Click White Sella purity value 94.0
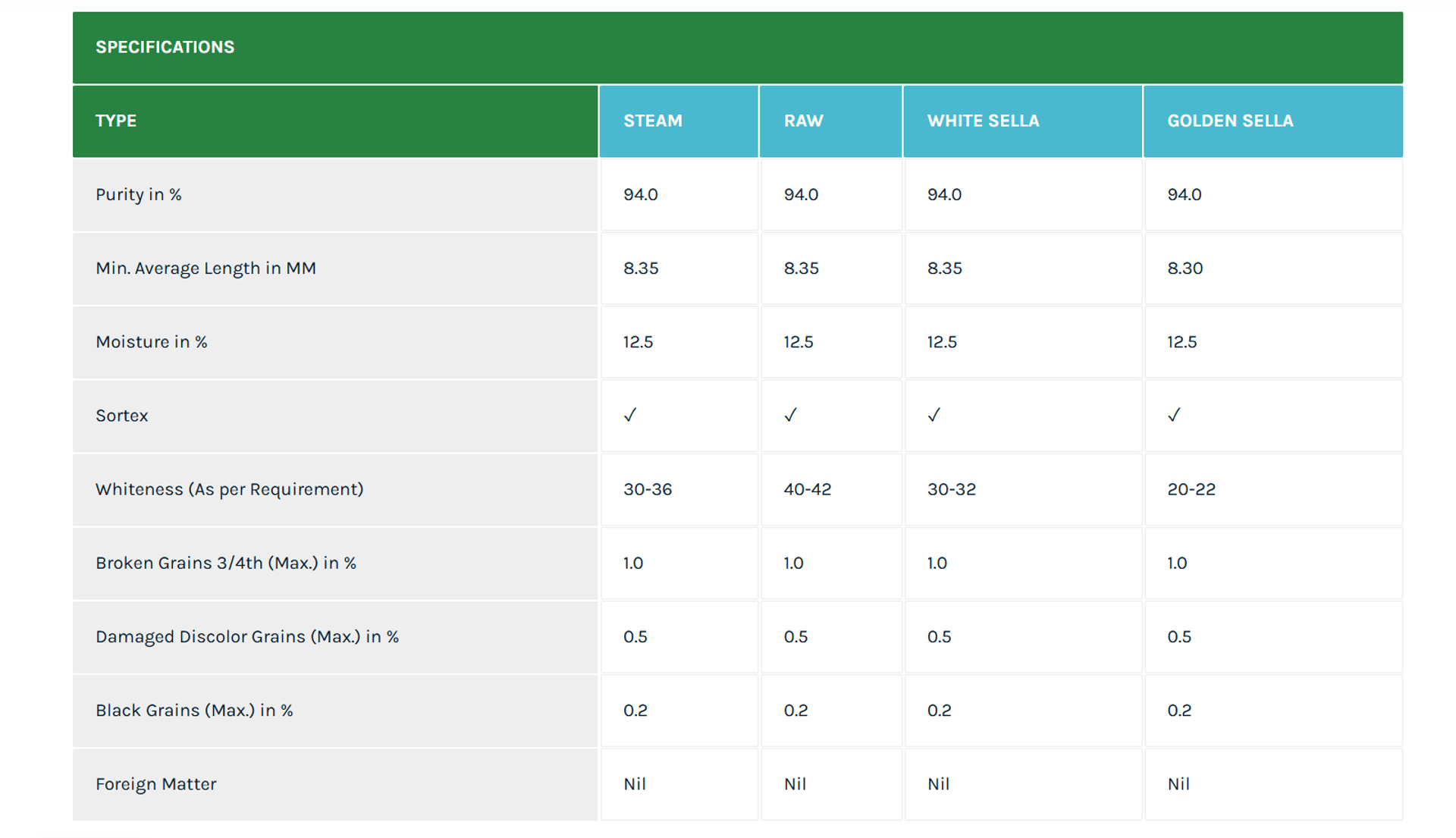 944,195
